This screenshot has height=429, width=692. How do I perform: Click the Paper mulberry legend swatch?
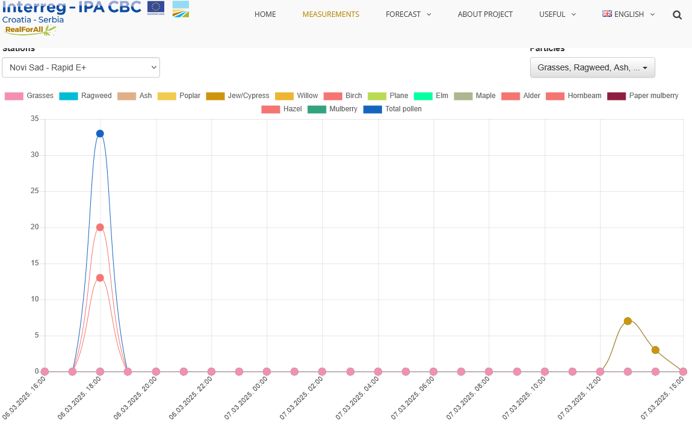pyautogui.click(x=617, y=96)
